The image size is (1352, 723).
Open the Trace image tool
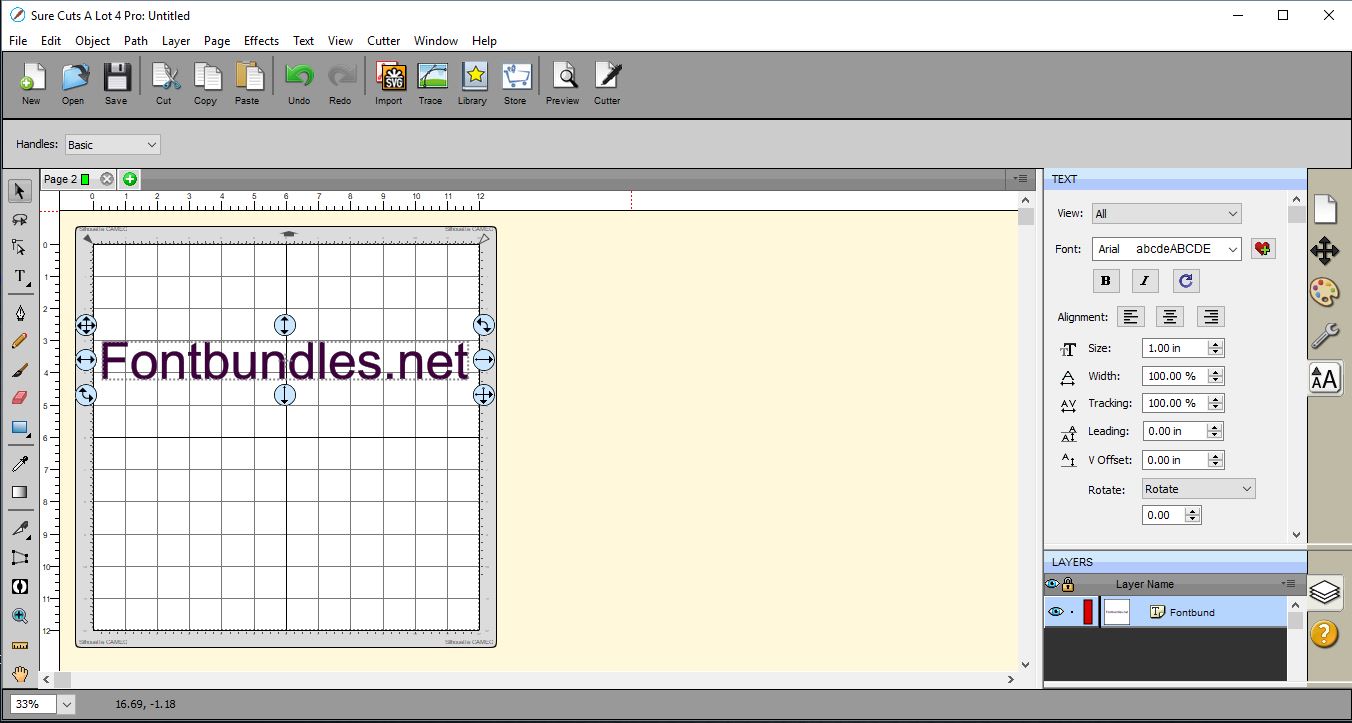431,84
